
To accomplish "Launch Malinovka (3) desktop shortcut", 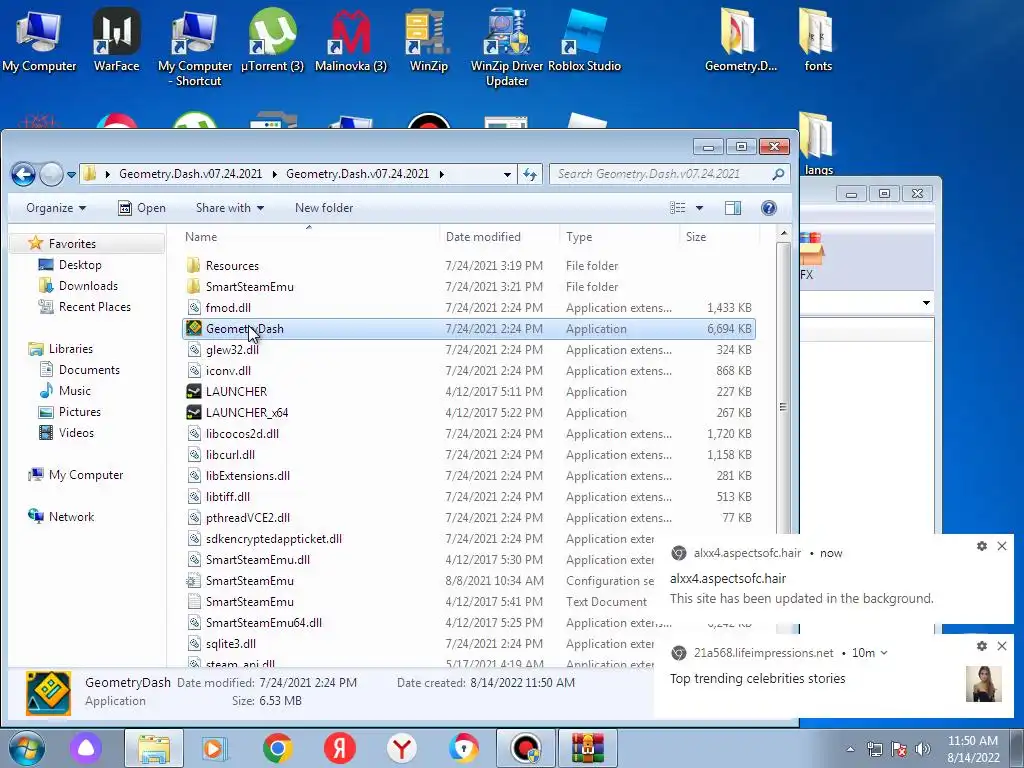I will tap(351, 39).
